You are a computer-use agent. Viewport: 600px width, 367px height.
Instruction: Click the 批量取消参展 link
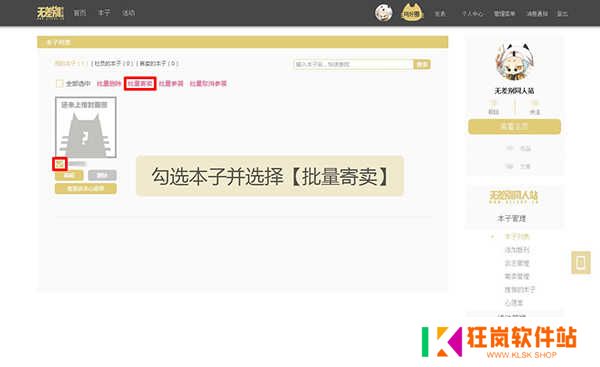[x=208, y=83]
